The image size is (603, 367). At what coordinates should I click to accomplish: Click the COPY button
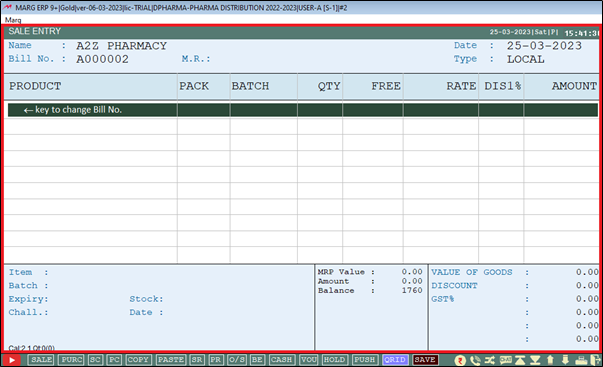click(x=138, y=360)
